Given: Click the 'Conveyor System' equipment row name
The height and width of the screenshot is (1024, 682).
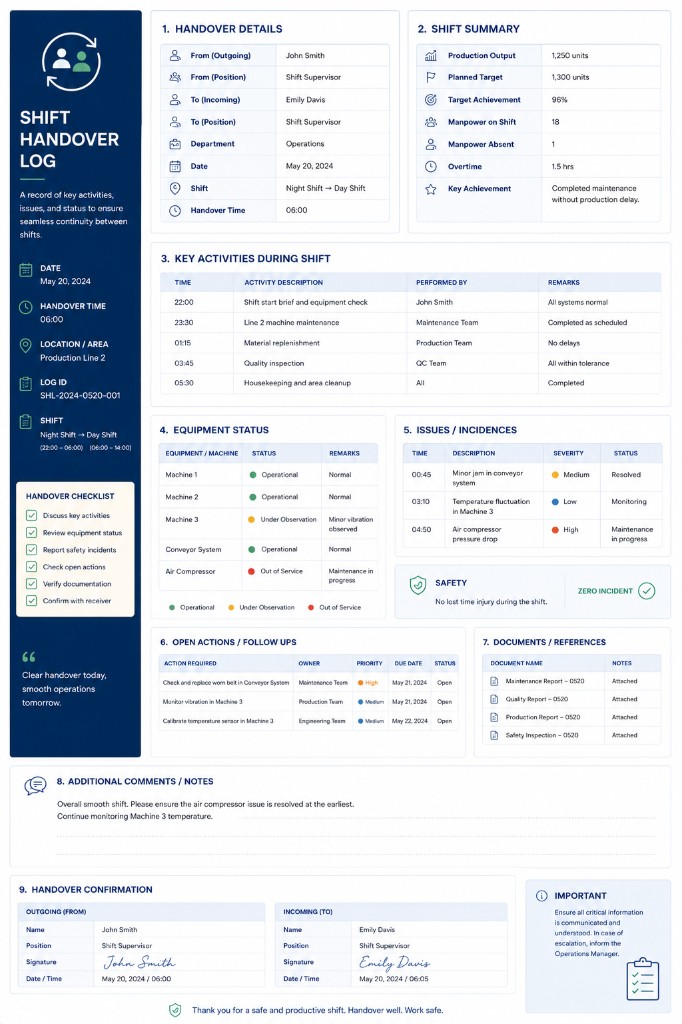Looking at the screenshot, I should coord(193,549).
